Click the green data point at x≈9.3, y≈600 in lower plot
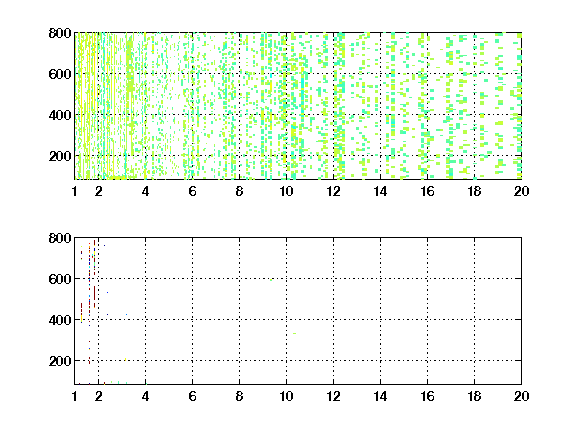576x432 pixels. [x=271, y=280]
